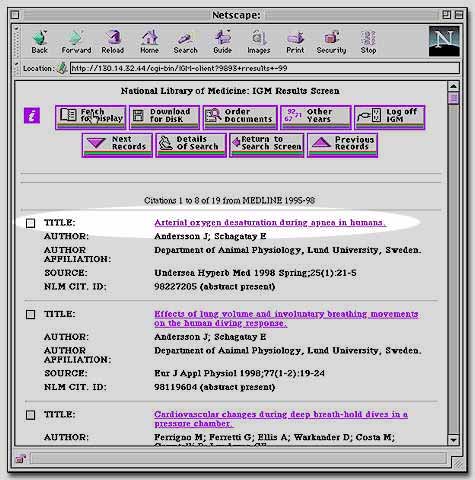475x480 pixels.
Task: Open Effects of lung volume link
Action: coord(286,319)
